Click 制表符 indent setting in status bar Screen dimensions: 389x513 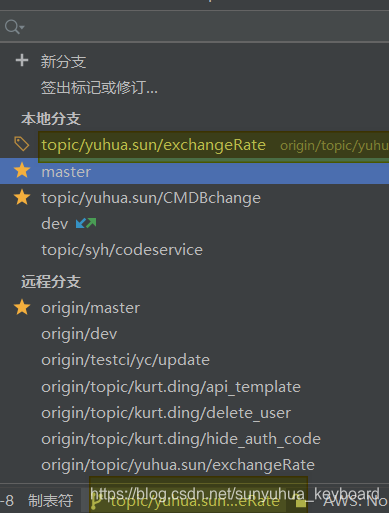(50, 501)
